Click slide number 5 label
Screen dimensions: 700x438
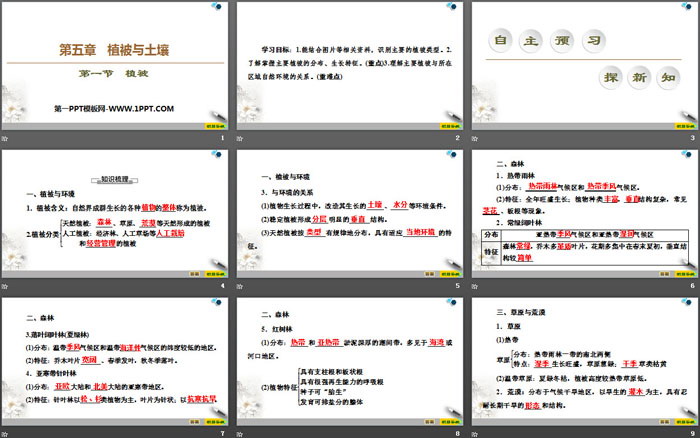pos(458,286)
